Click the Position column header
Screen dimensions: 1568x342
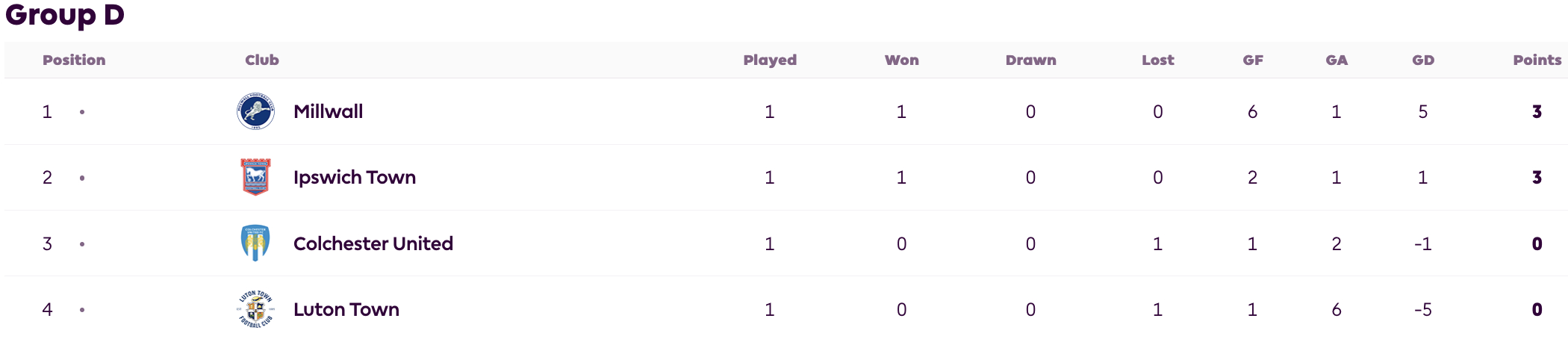[x=74, y=60]
